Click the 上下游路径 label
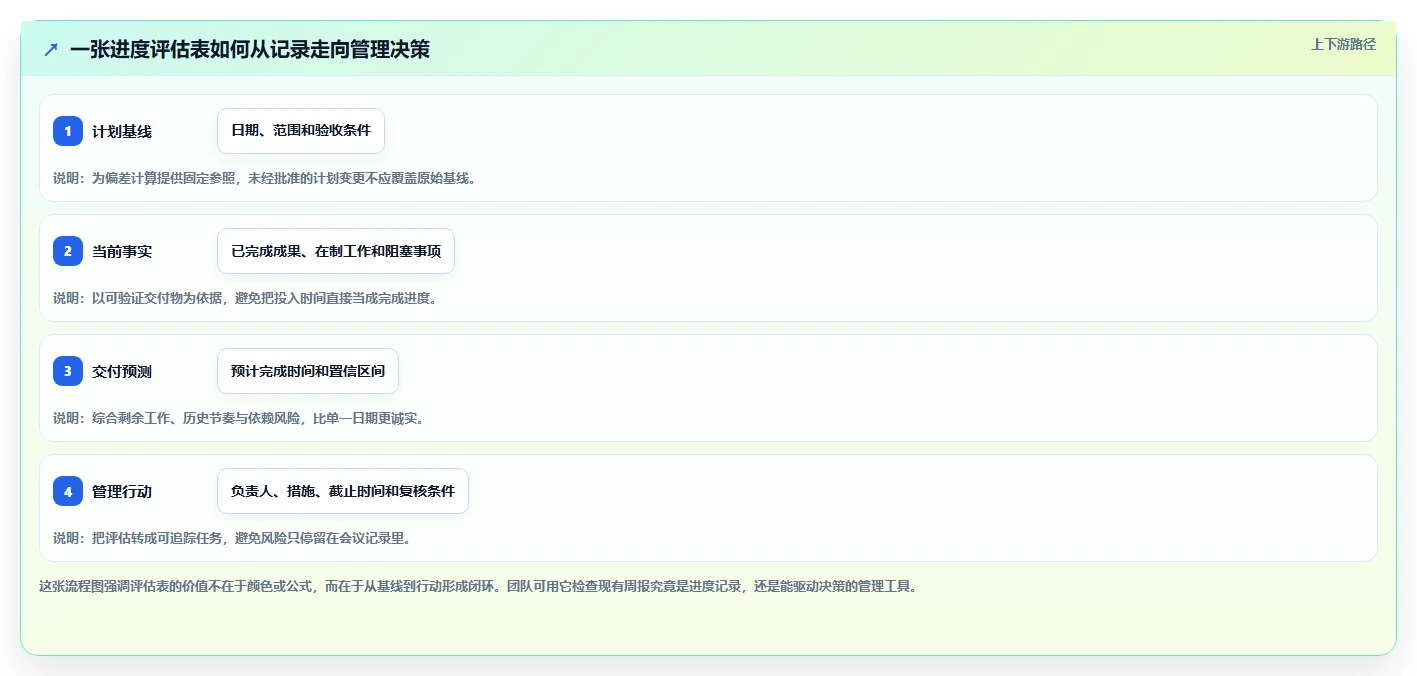 click(x=1343, y=44)
